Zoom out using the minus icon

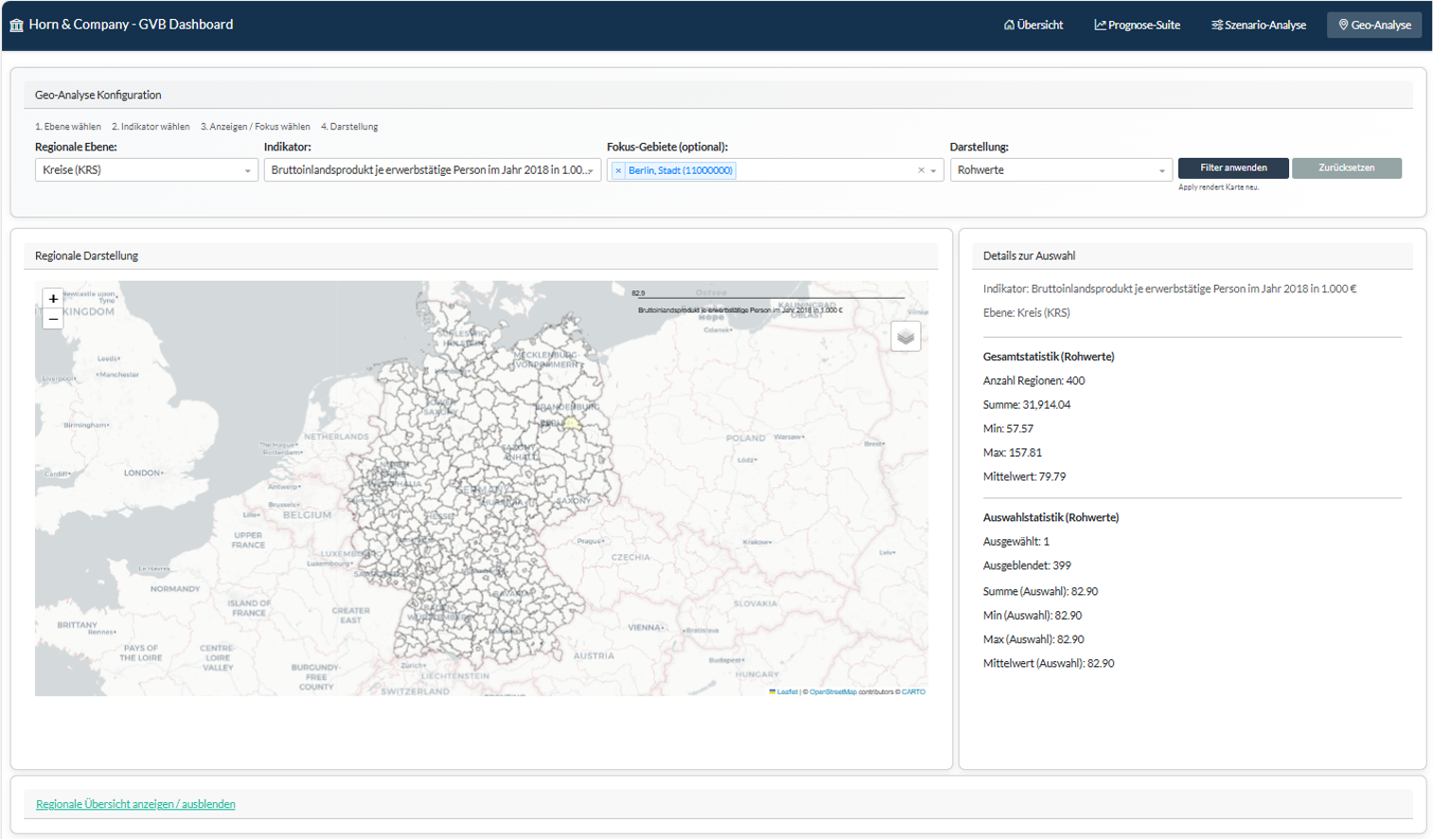(52, 320)
